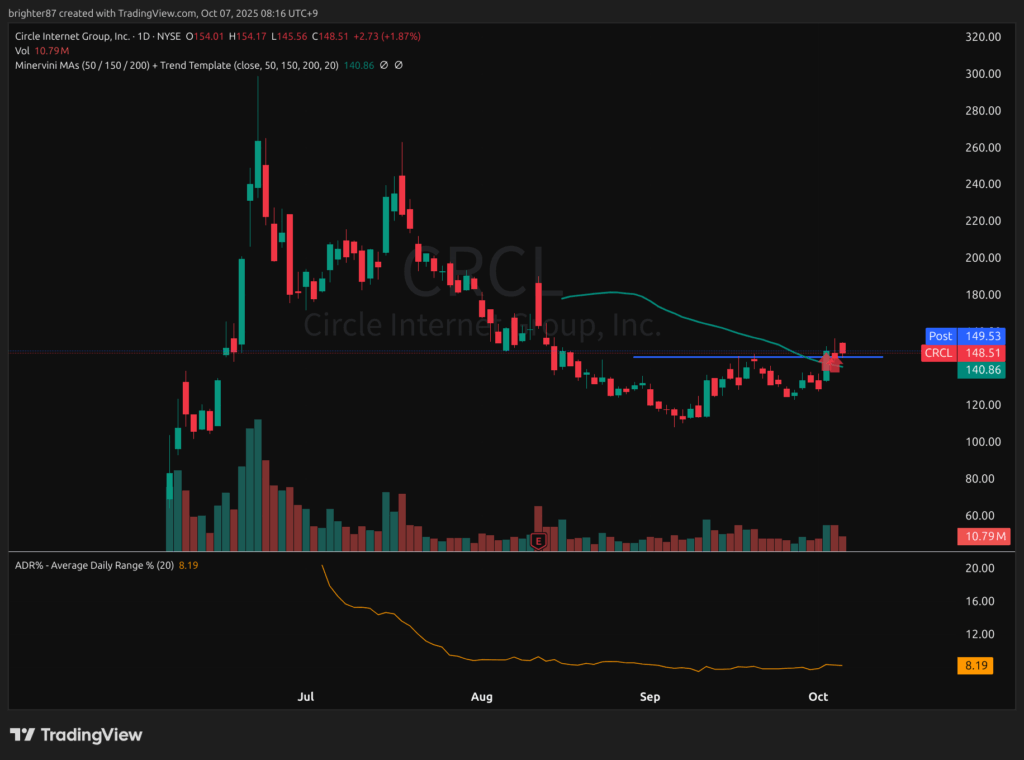Click the TradingView logo icon
This screenshot has width=1024, height=760.
point(22,735)
